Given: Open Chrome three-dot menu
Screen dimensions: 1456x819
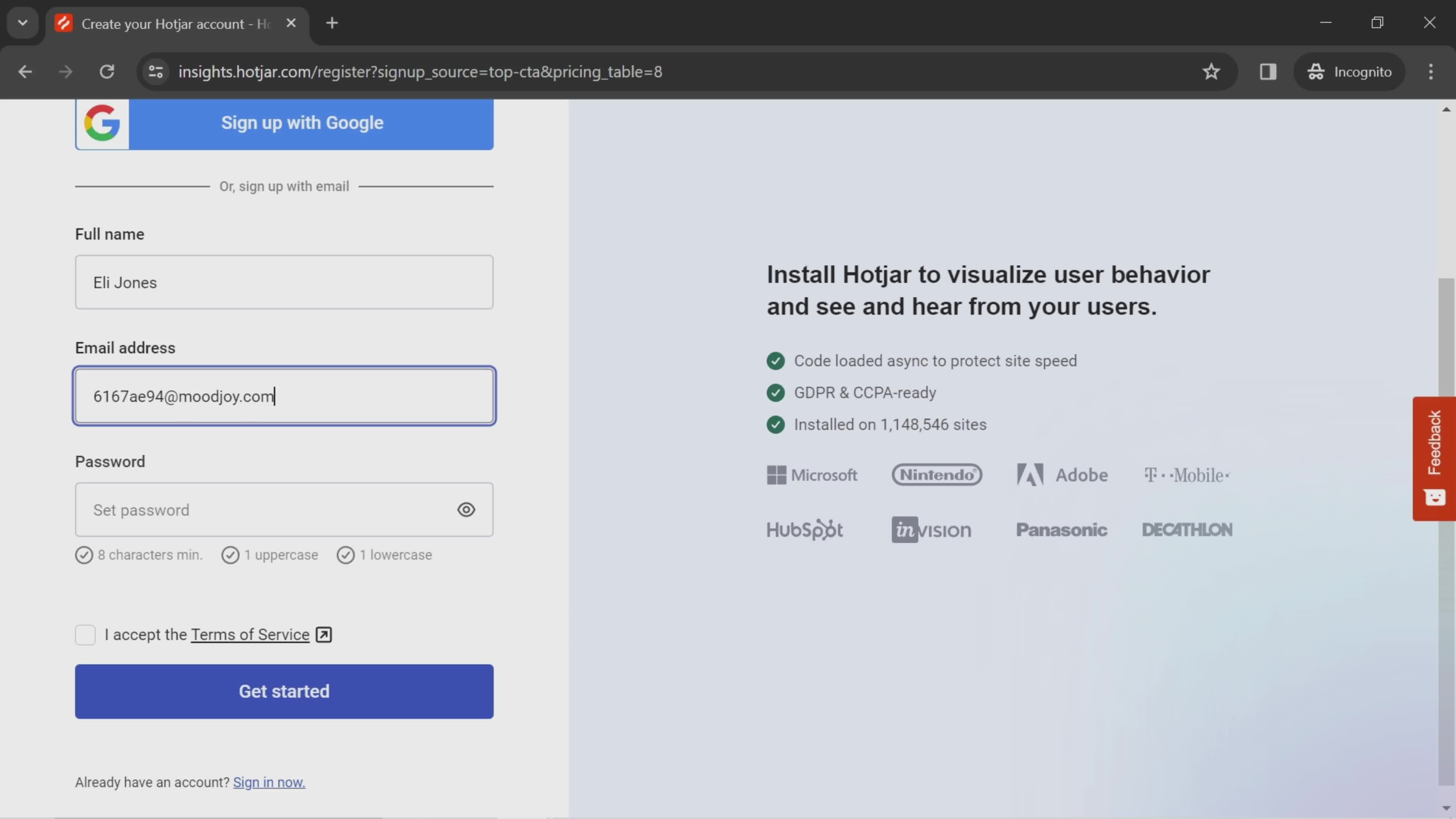Looking at the screenshot, I should [x=1431, y=72].
